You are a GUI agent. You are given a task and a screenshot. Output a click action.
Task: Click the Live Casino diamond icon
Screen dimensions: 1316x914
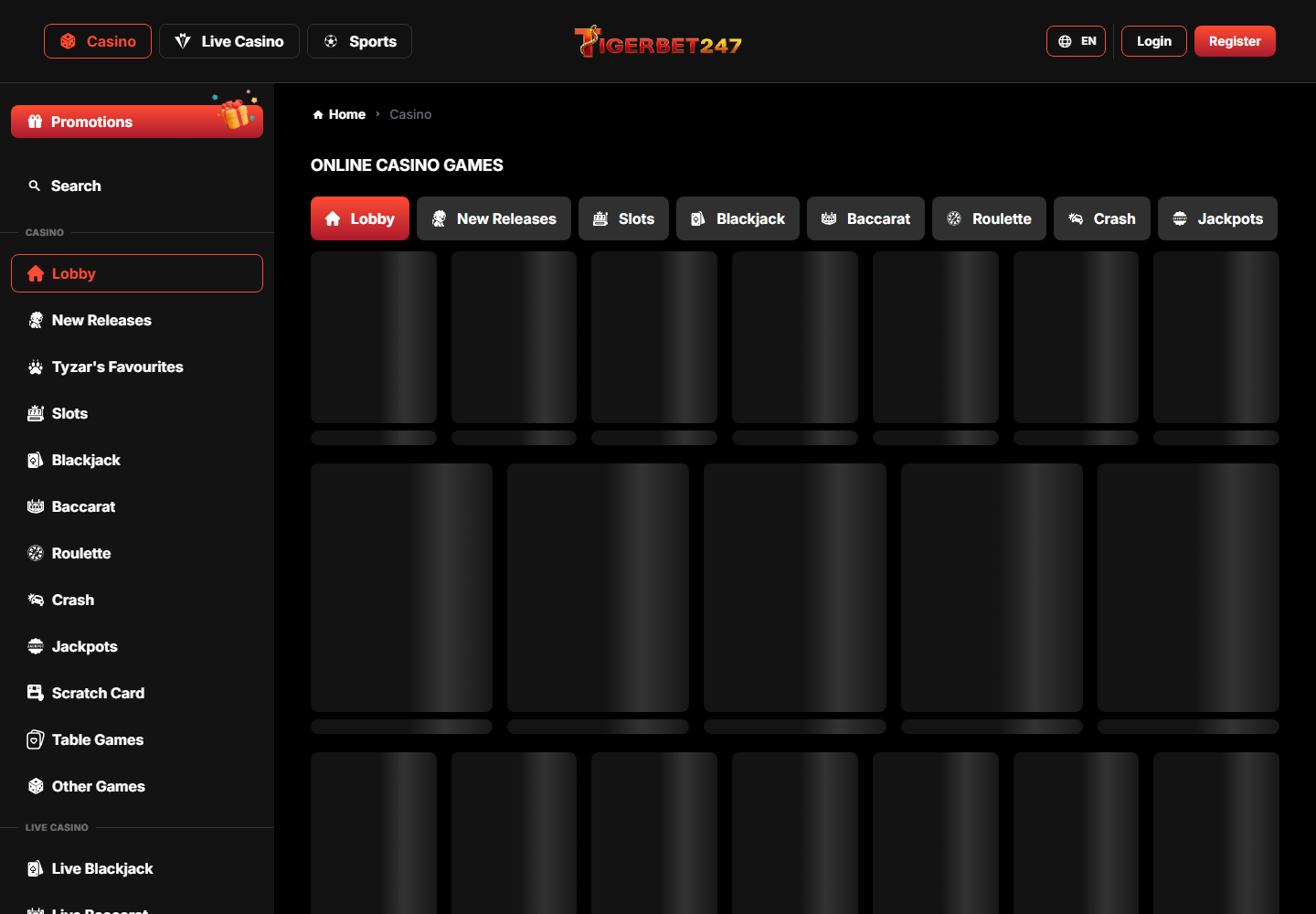[x=183, y=41]
